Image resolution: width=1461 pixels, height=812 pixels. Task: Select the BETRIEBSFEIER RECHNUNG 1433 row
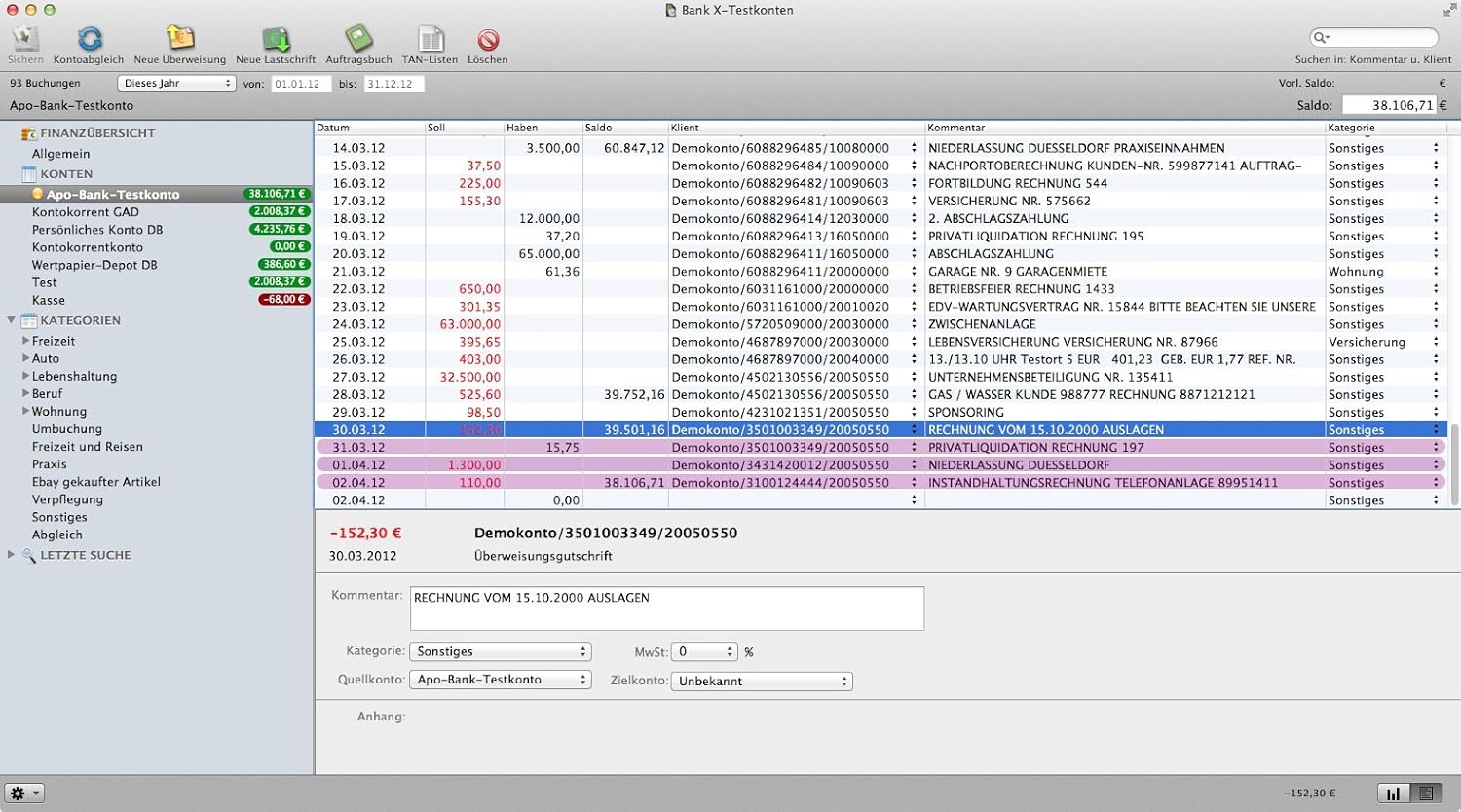[880, 289]
